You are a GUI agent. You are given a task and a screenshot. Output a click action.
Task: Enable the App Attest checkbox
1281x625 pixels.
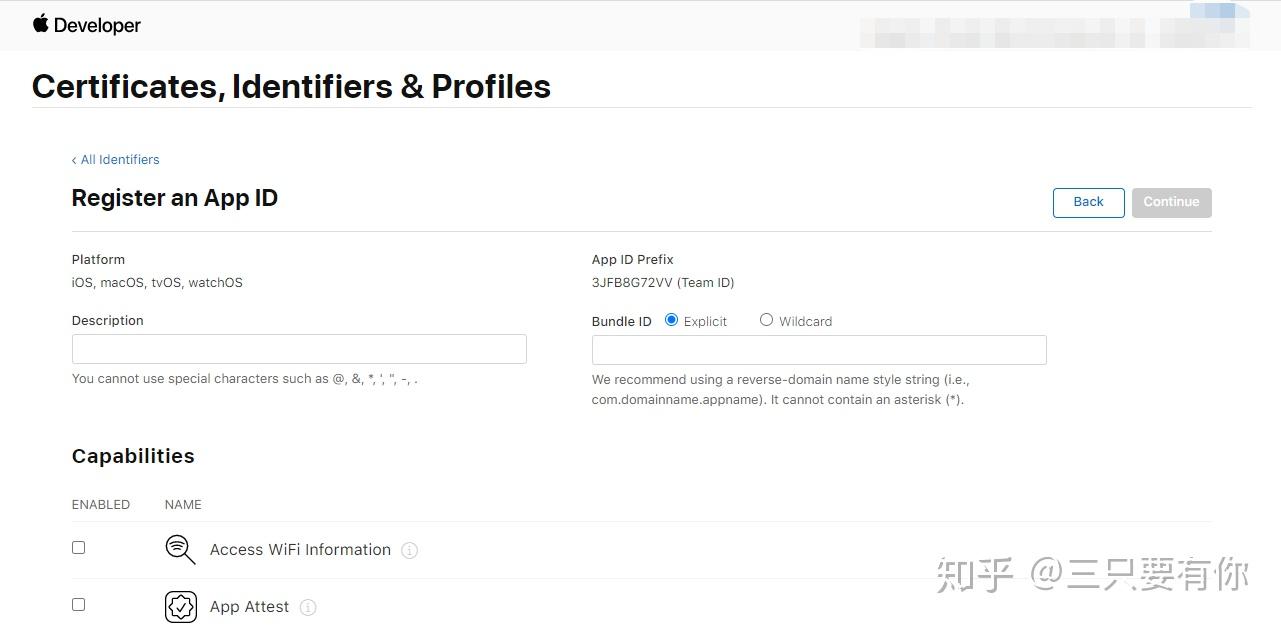(78, 604)
